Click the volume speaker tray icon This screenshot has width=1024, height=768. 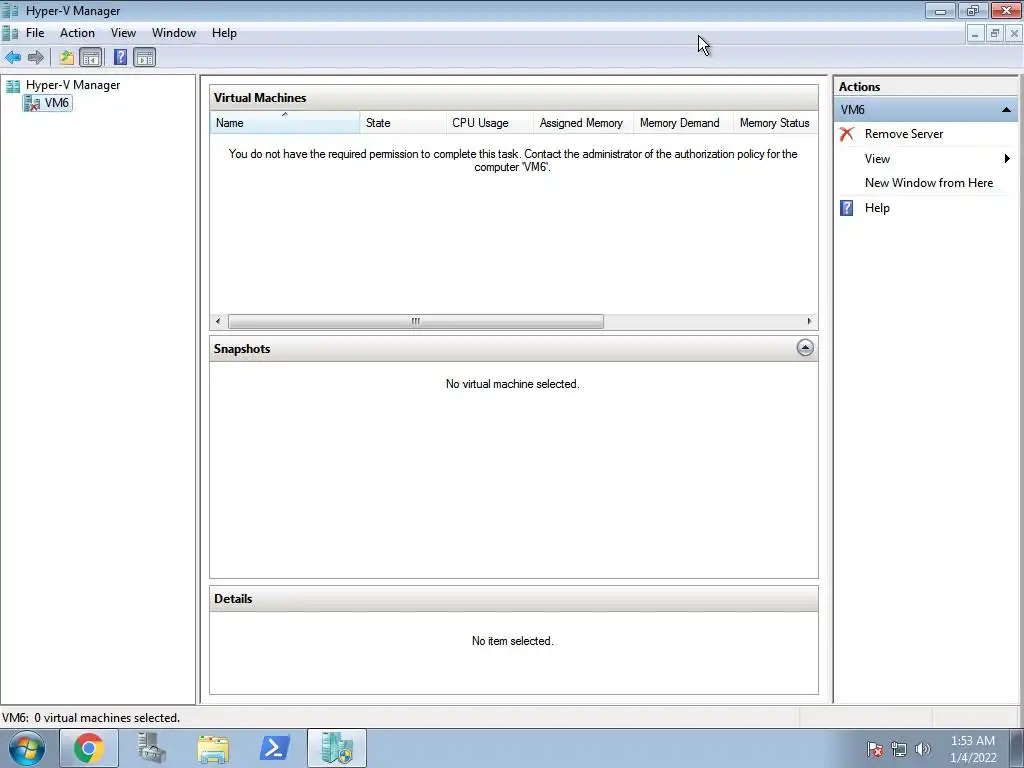pyautogui.click(x=923, y=749)
